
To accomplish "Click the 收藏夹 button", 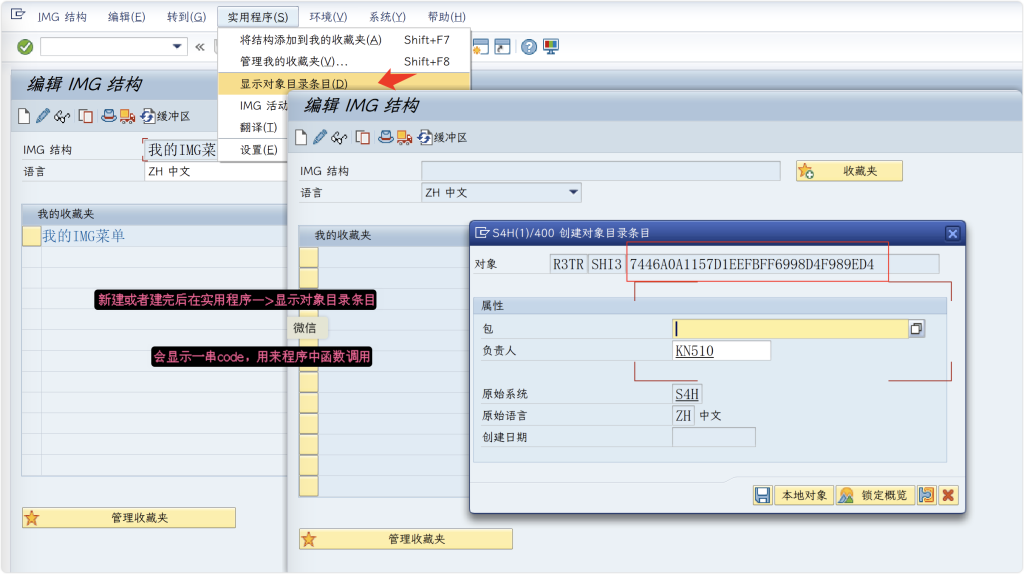I will 850,171.
